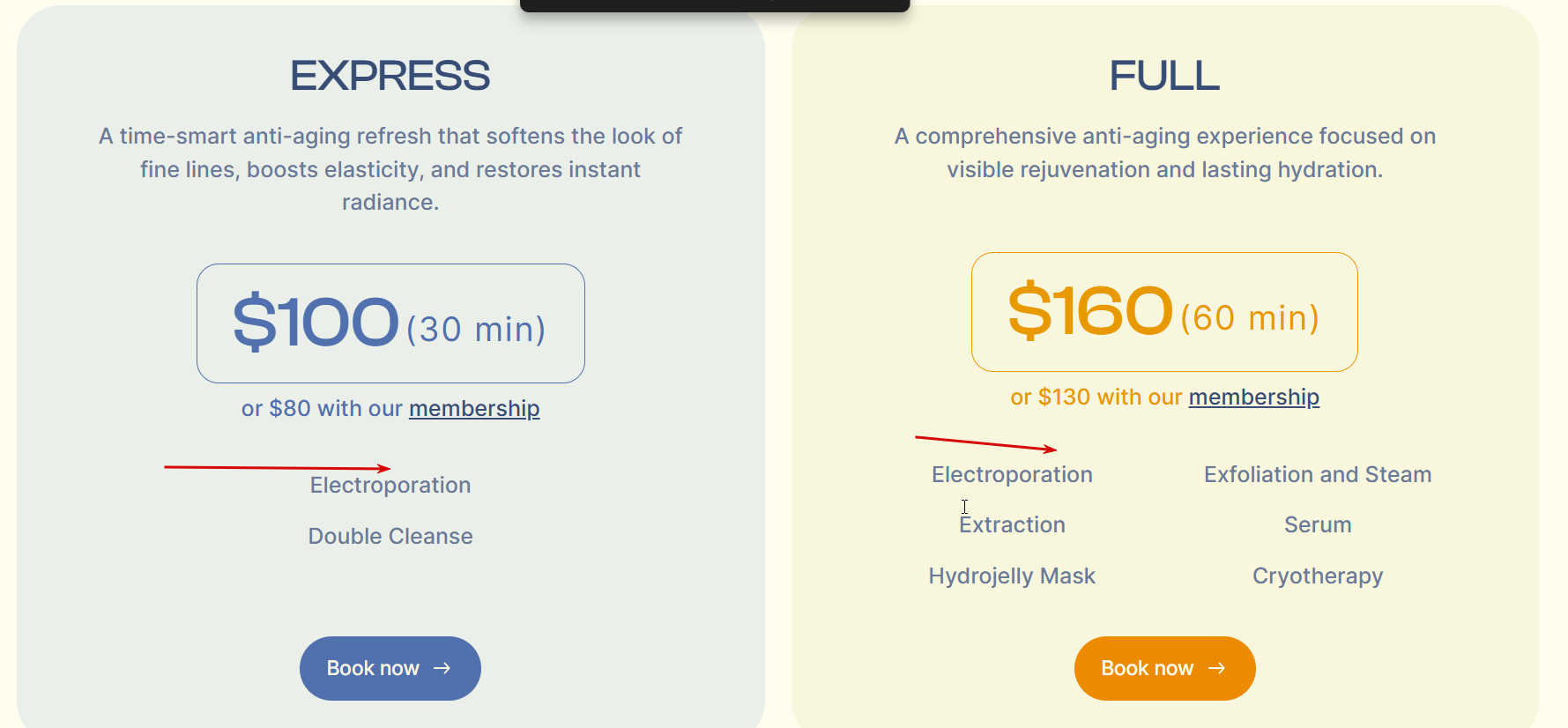The image size is (1568, 728).
Task: Click the arrow icon in the orange Book now button
Action: pyautogui.click(x=1216, y=668)
